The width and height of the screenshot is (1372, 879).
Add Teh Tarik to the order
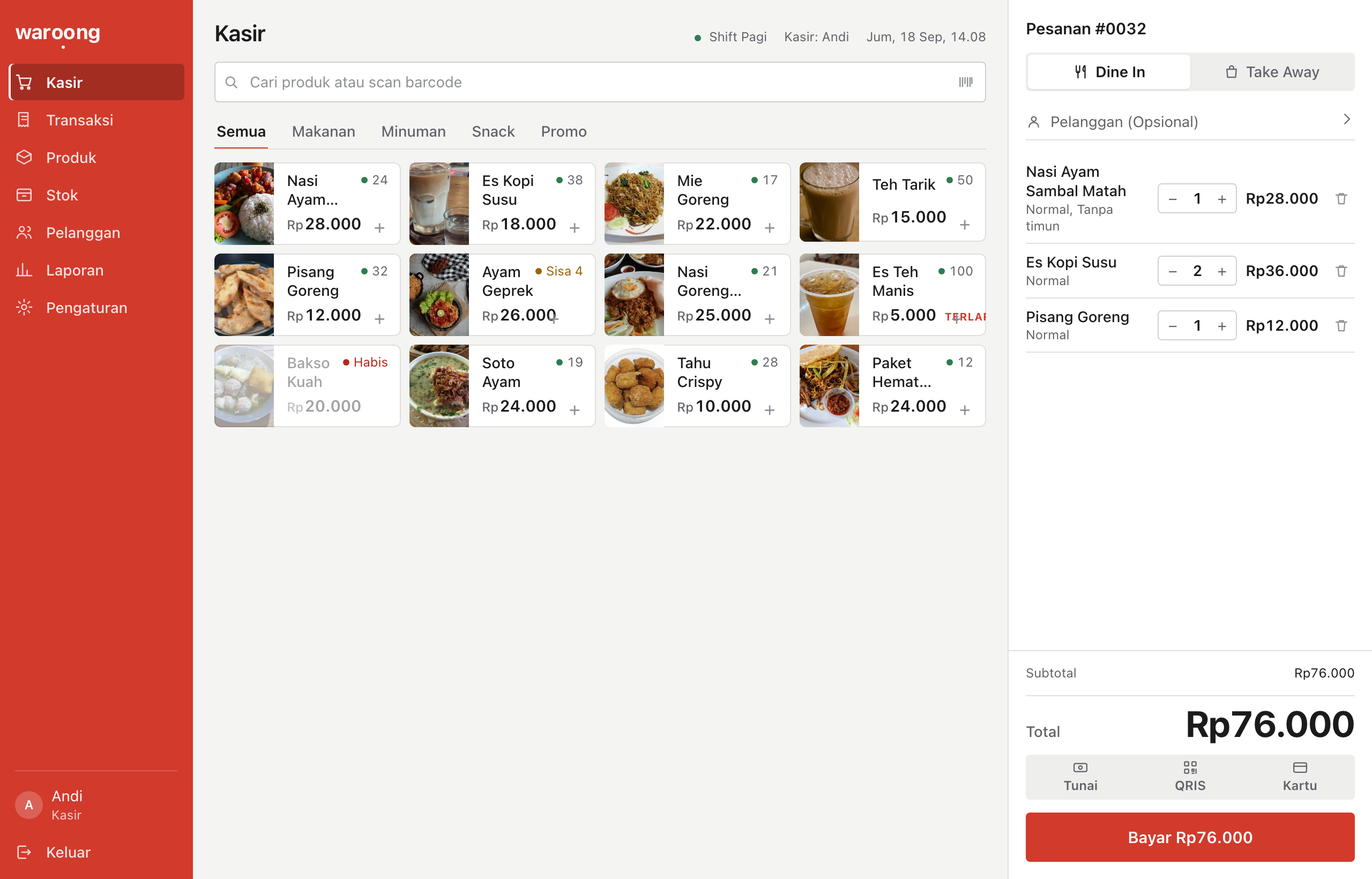coord(965,225)
